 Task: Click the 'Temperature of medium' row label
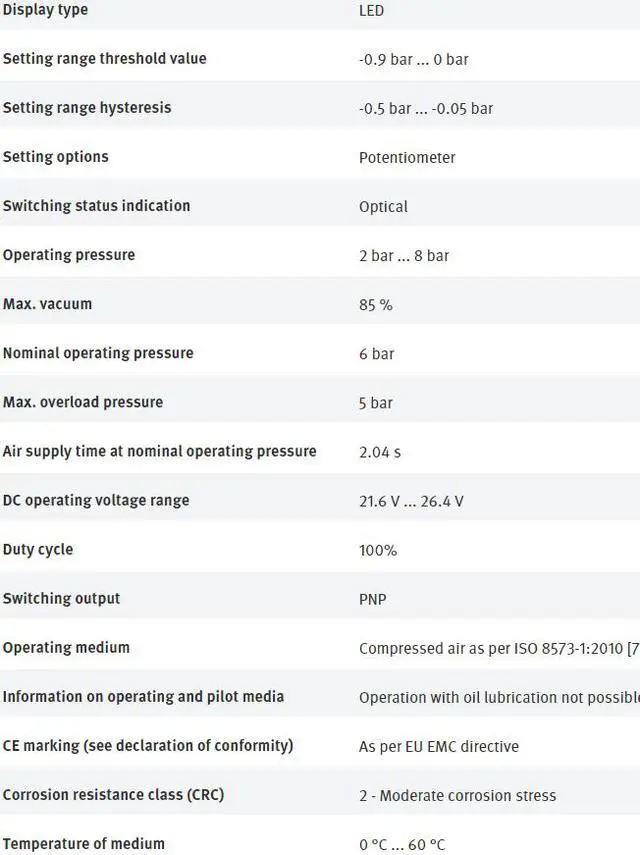(x=83, y=843)
